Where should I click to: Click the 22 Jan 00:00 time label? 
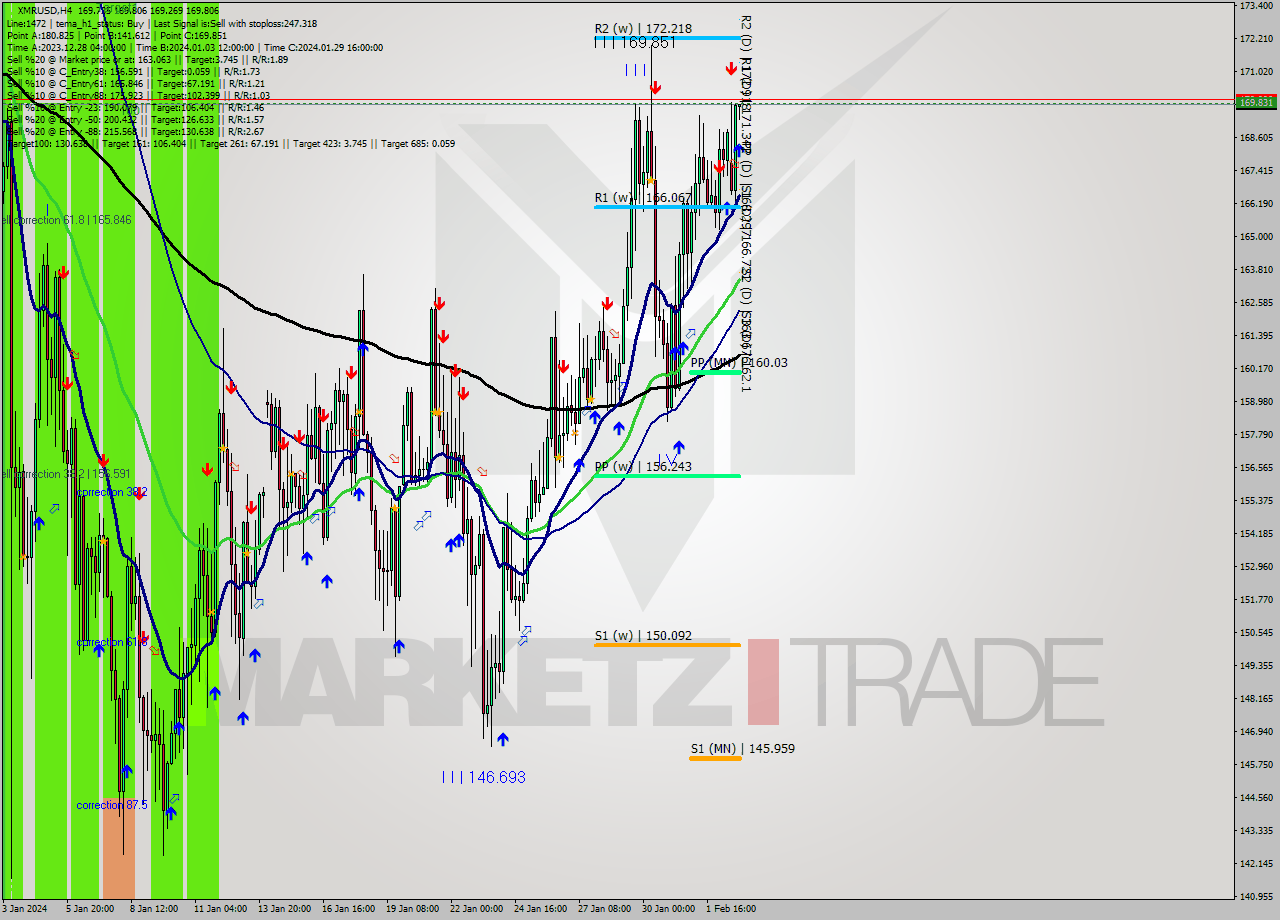[476, 909]
